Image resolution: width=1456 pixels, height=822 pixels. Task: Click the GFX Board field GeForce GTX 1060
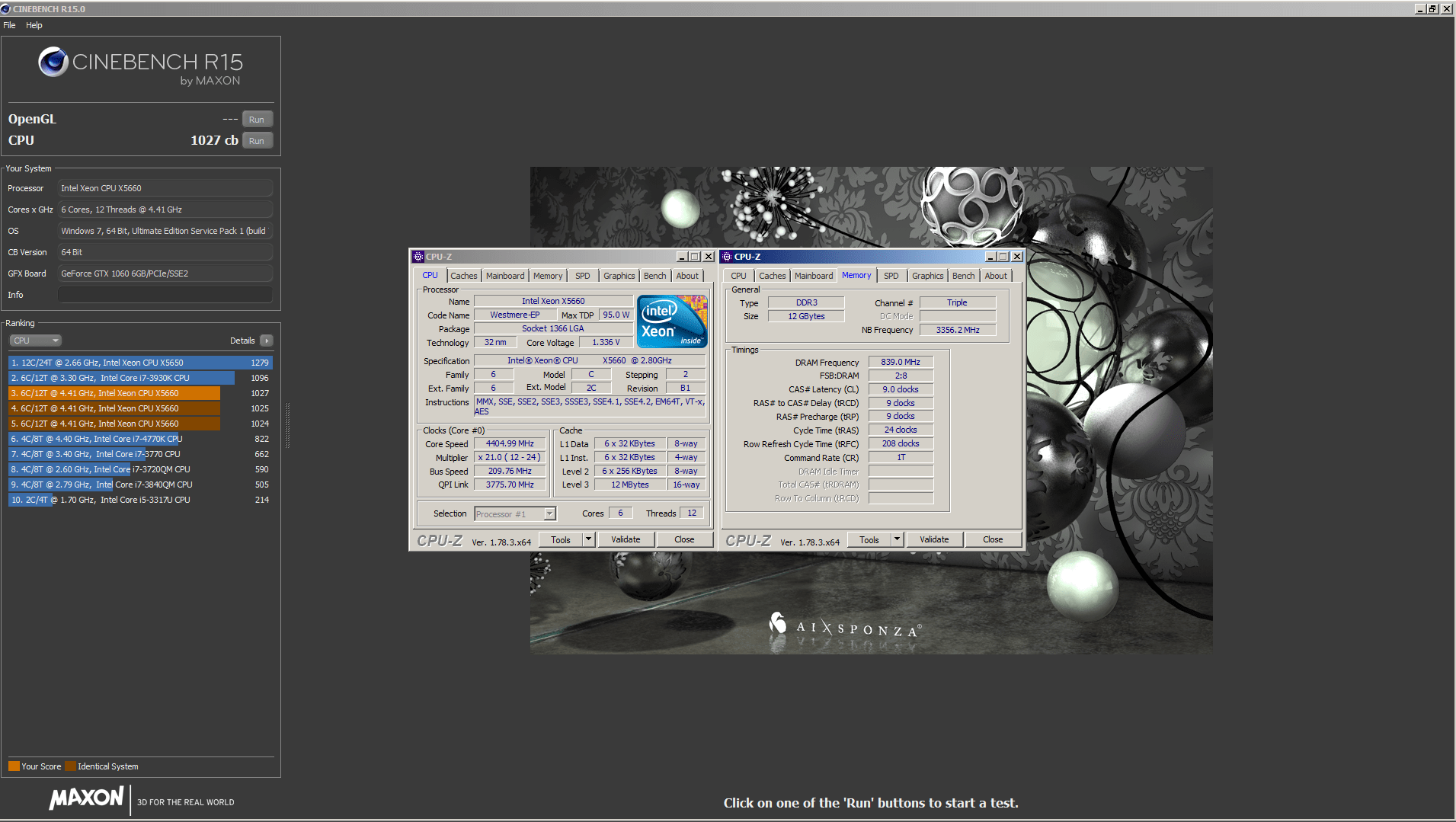tap(165, 273)
